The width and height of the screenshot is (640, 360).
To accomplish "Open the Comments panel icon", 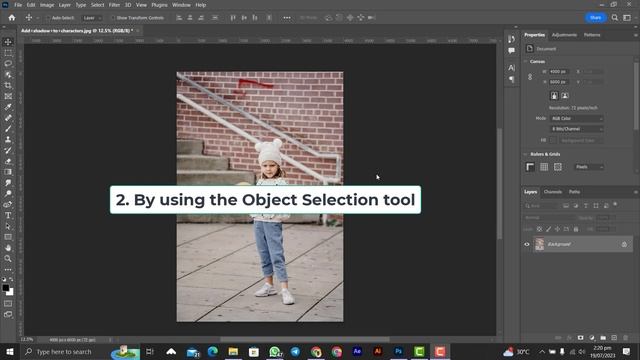I will [511, 51].
